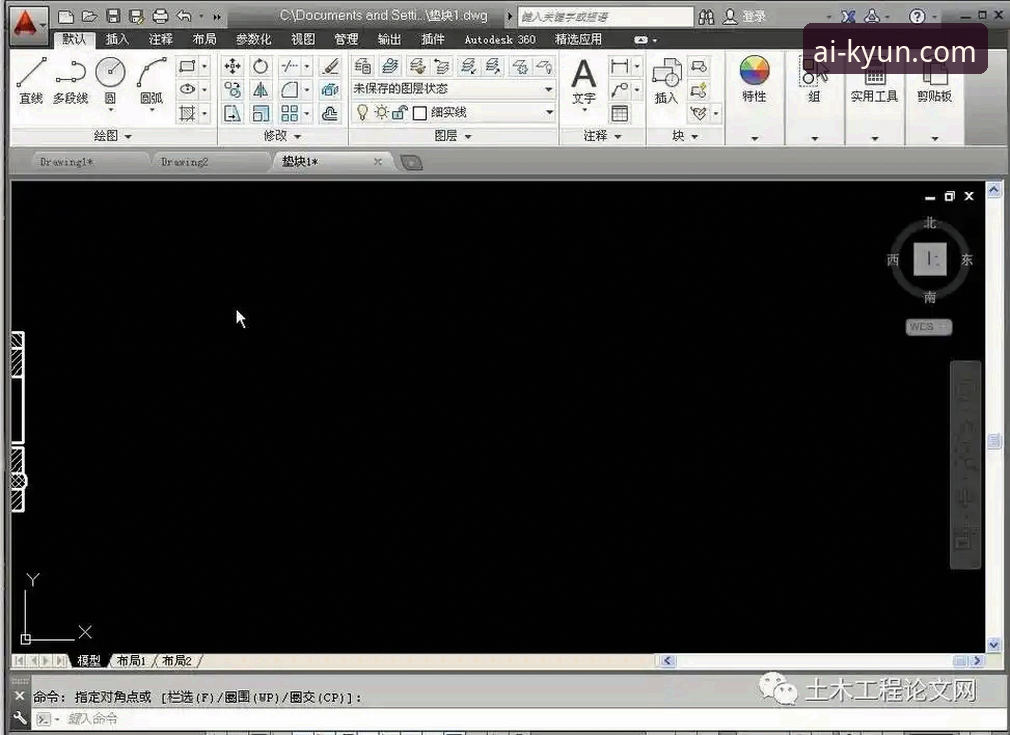This screenshot has height=735, width=1010.
Task: Click in the keyword search input field
Action: click(x=605, y=17)
